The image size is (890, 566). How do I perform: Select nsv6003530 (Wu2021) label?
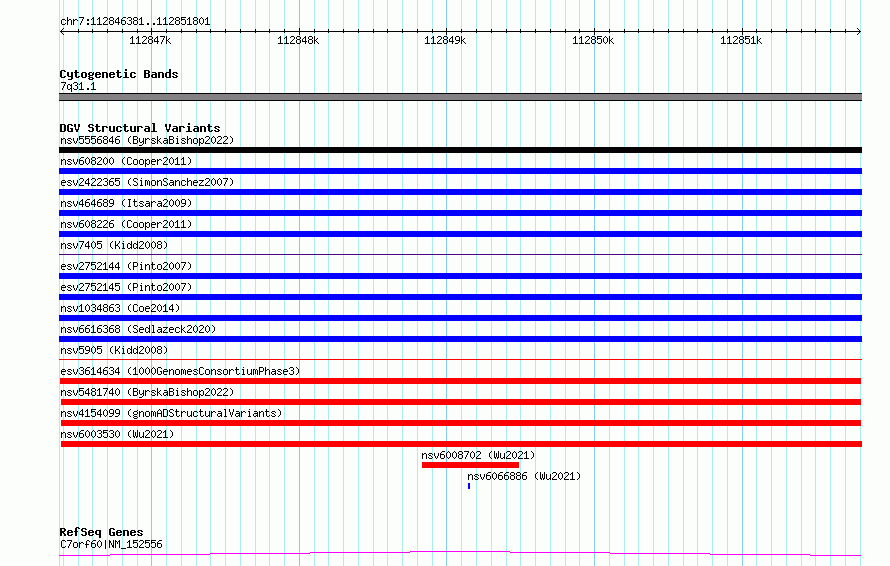(x=117, y=434)
